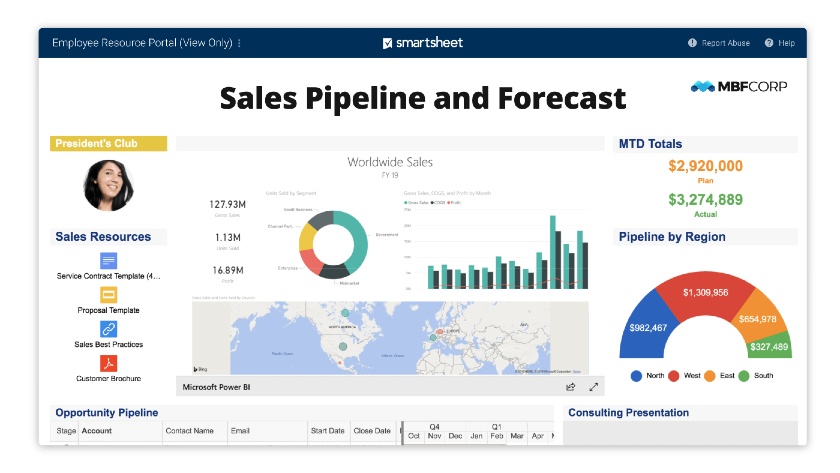Click the Power BI share icon

571,387
